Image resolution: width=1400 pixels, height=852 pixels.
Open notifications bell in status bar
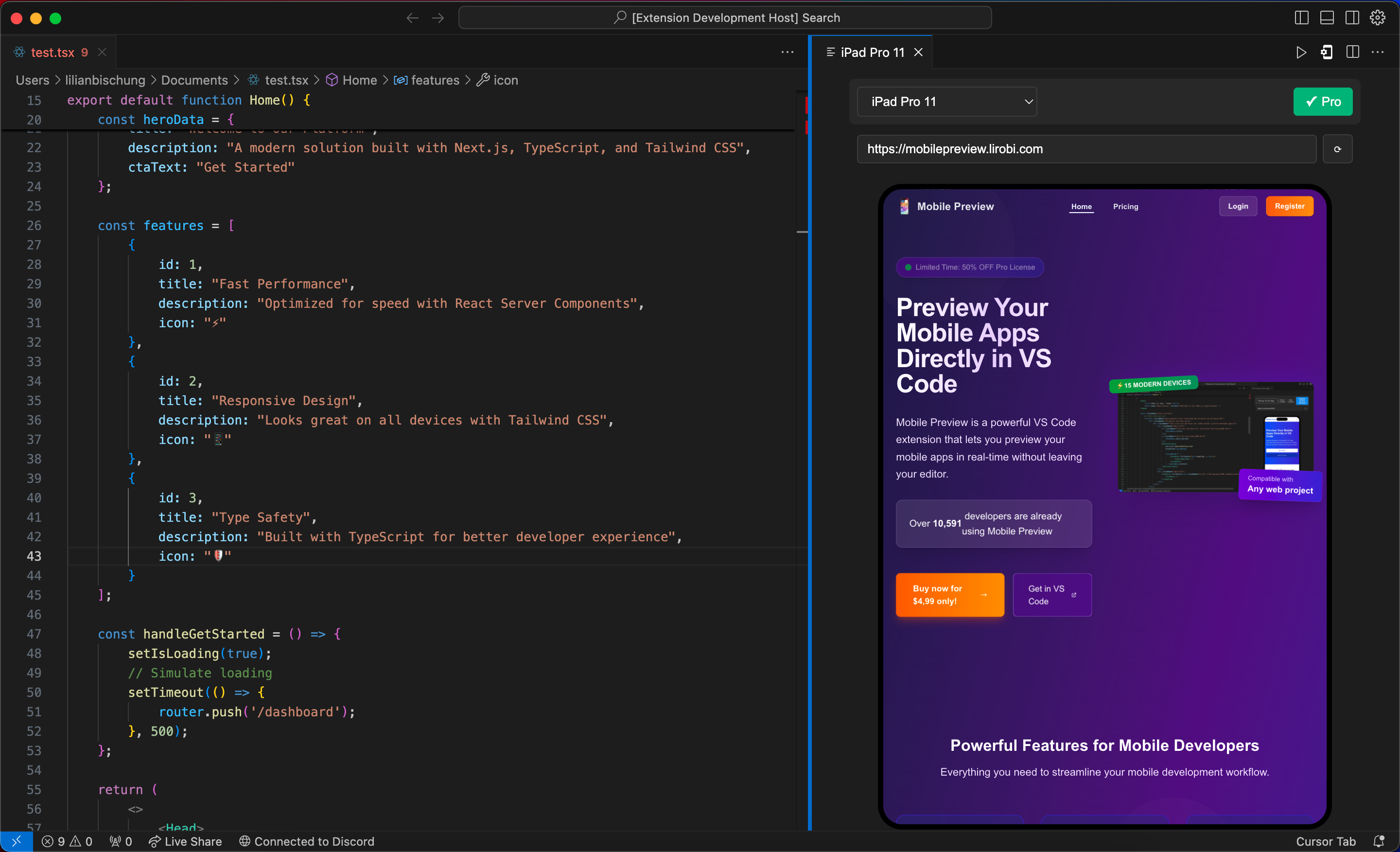(1379, 841)
